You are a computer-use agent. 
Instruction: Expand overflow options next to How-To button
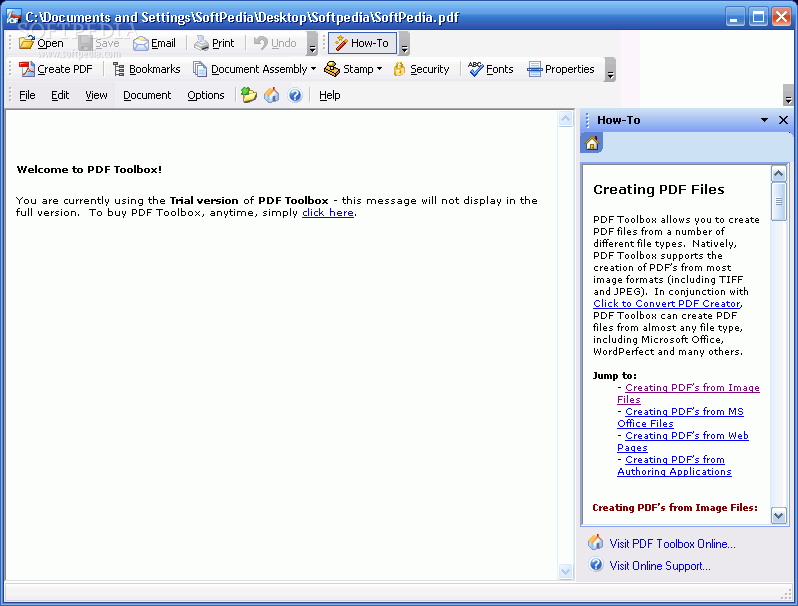click(405, 44)
